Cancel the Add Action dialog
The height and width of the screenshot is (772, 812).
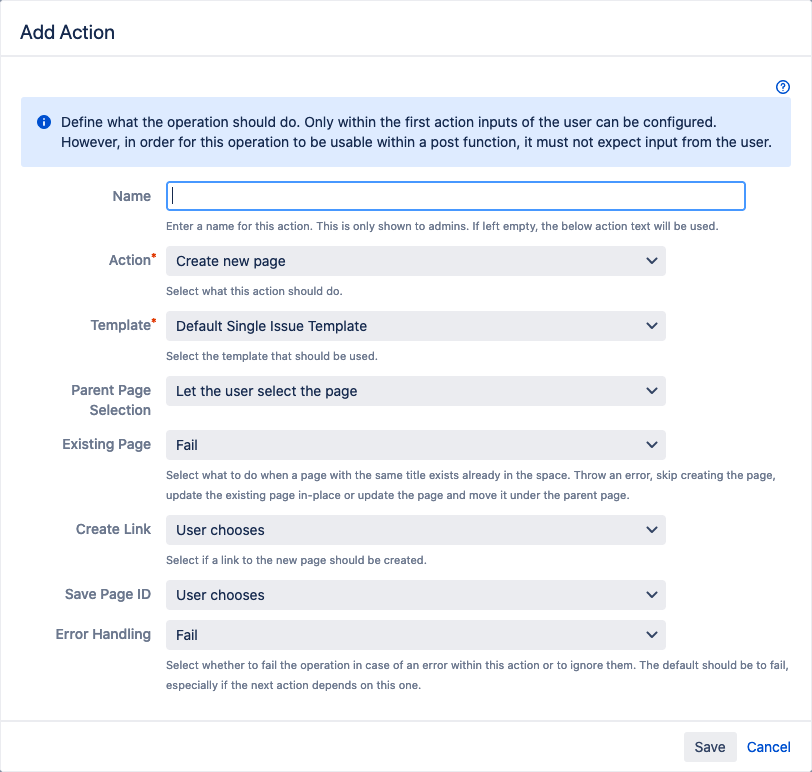(768, 747)
